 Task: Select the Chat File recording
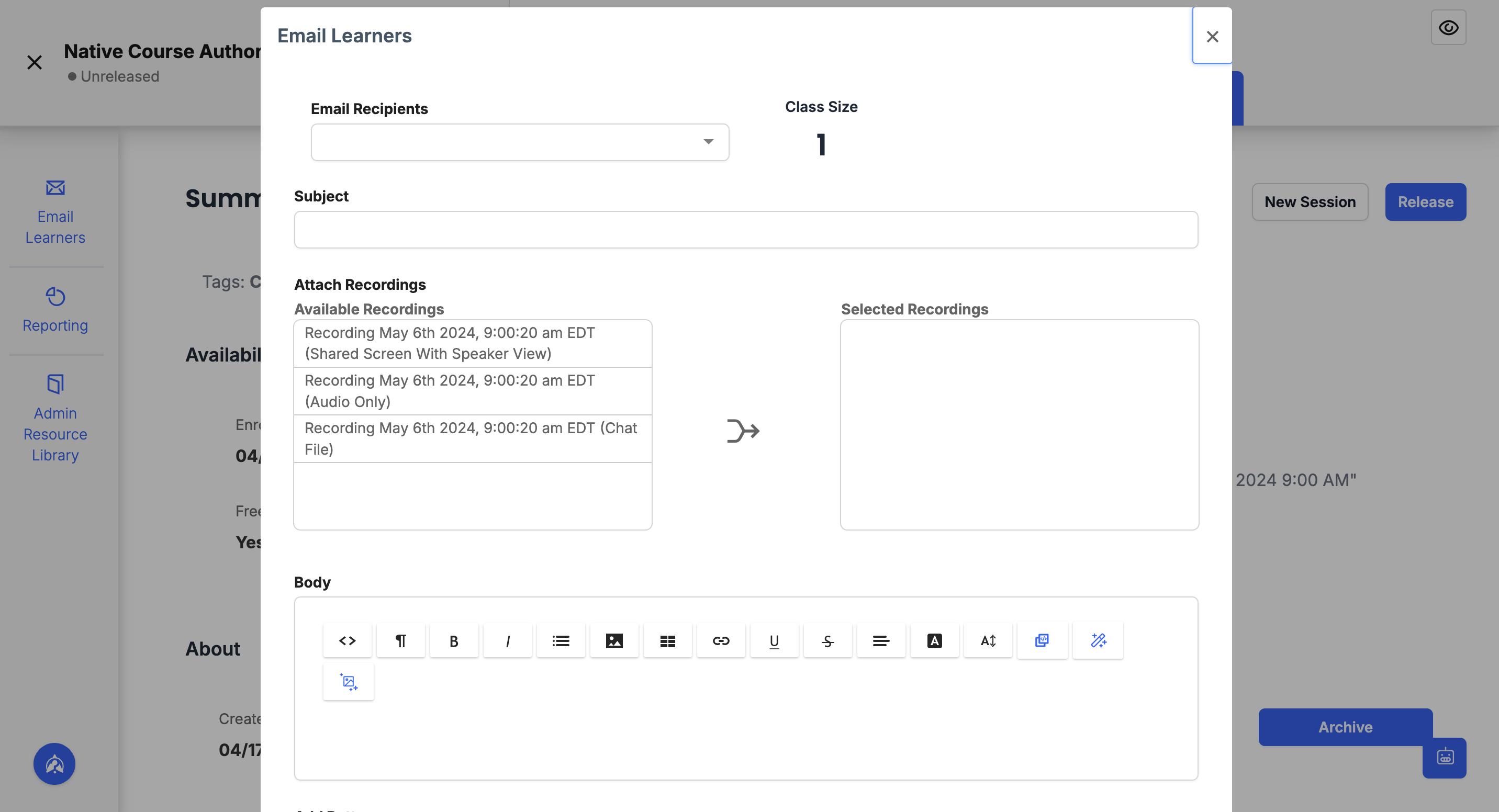pos(473,438)
